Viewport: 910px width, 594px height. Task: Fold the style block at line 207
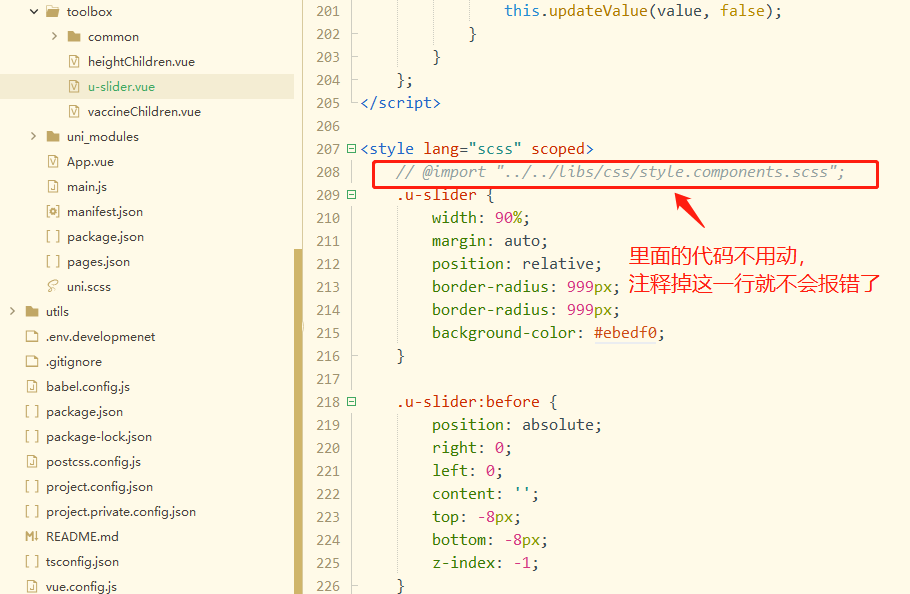[351, 148]
